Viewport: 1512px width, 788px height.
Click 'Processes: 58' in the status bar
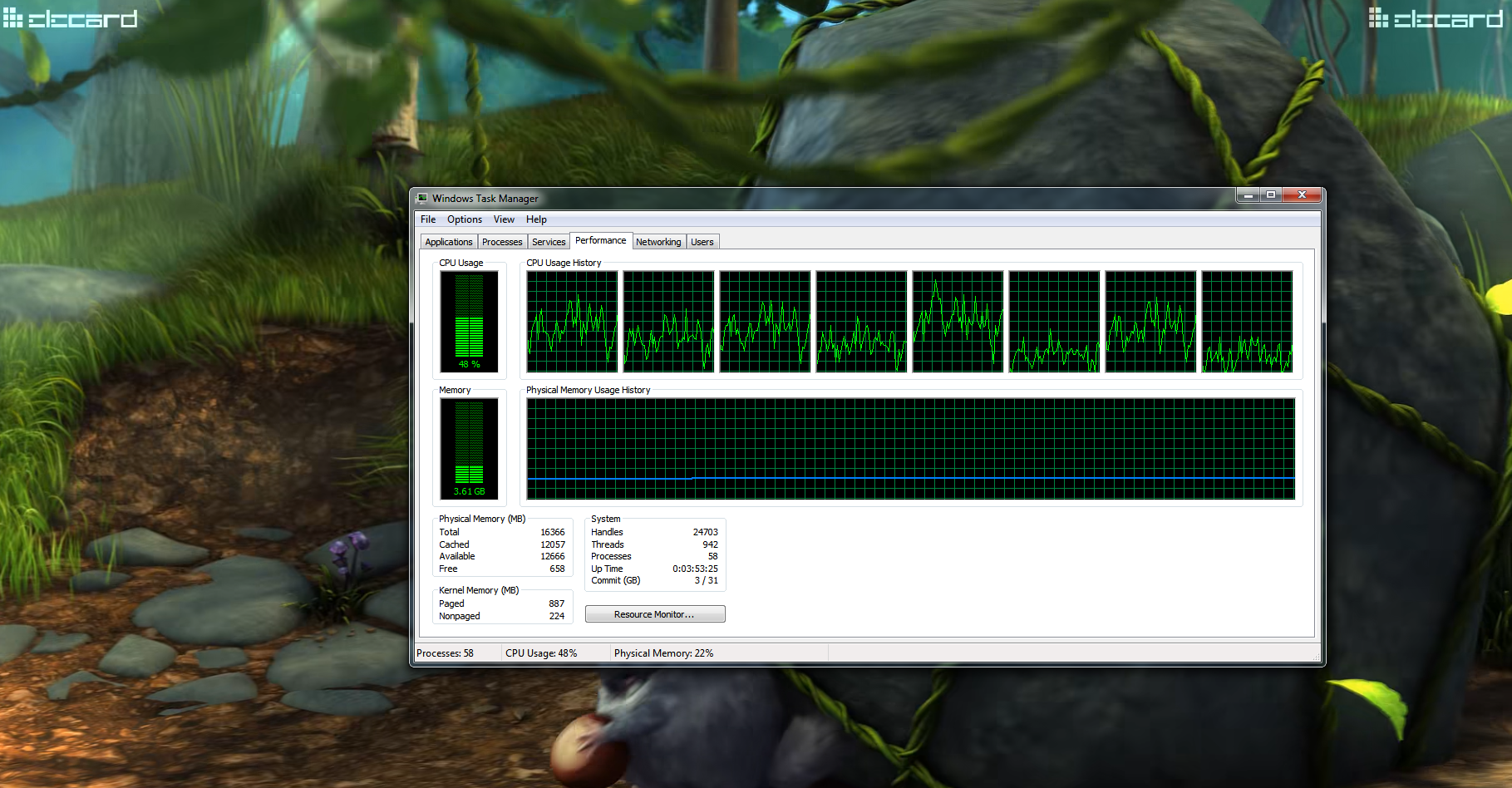[445, 653]
